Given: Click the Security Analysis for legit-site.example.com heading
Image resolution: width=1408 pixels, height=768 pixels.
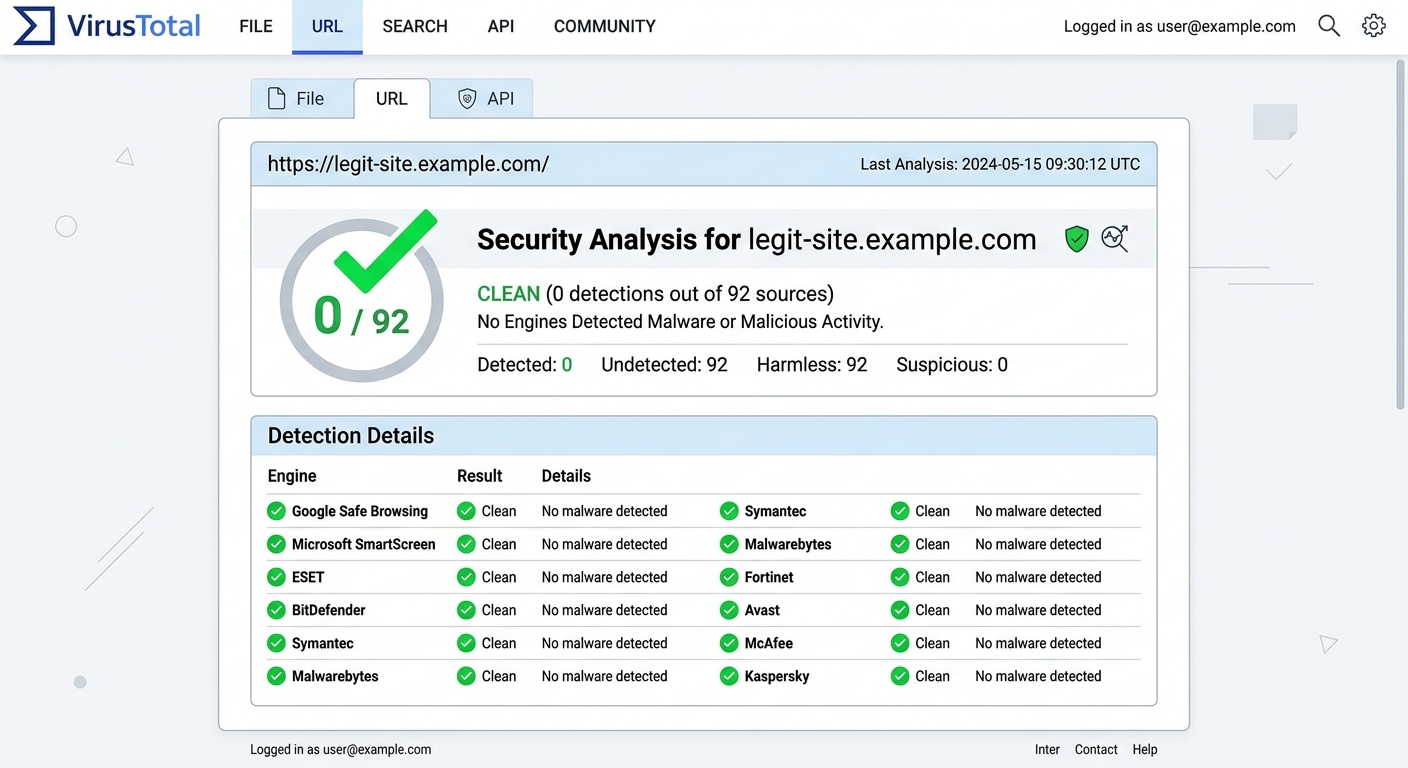Looking at the screenshot, I should (757, 240).
